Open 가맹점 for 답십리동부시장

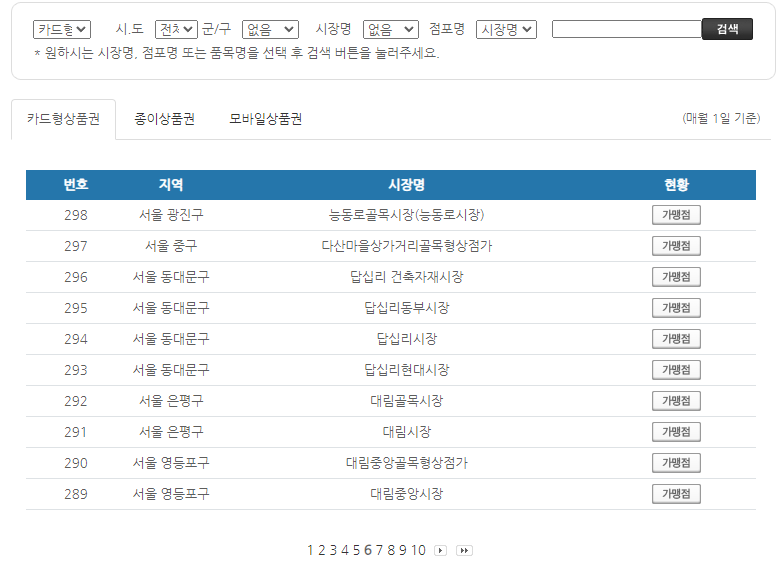[676, 308]
